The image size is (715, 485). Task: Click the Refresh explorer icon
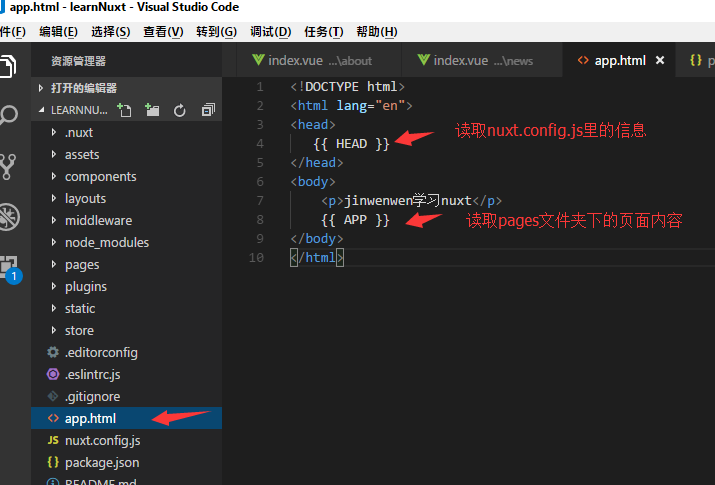coord(180,110)
